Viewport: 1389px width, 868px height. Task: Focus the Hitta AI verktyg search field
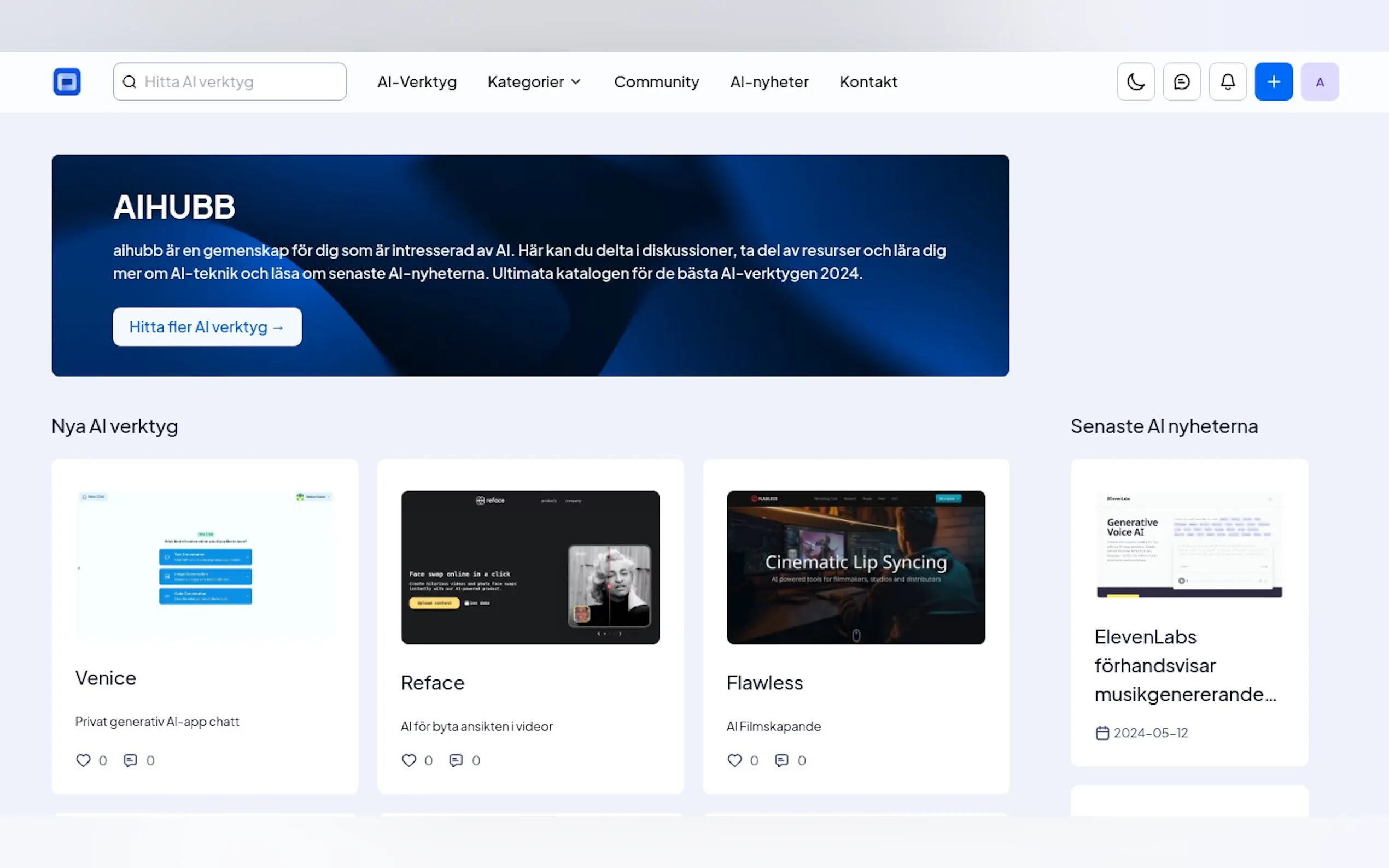241,81
